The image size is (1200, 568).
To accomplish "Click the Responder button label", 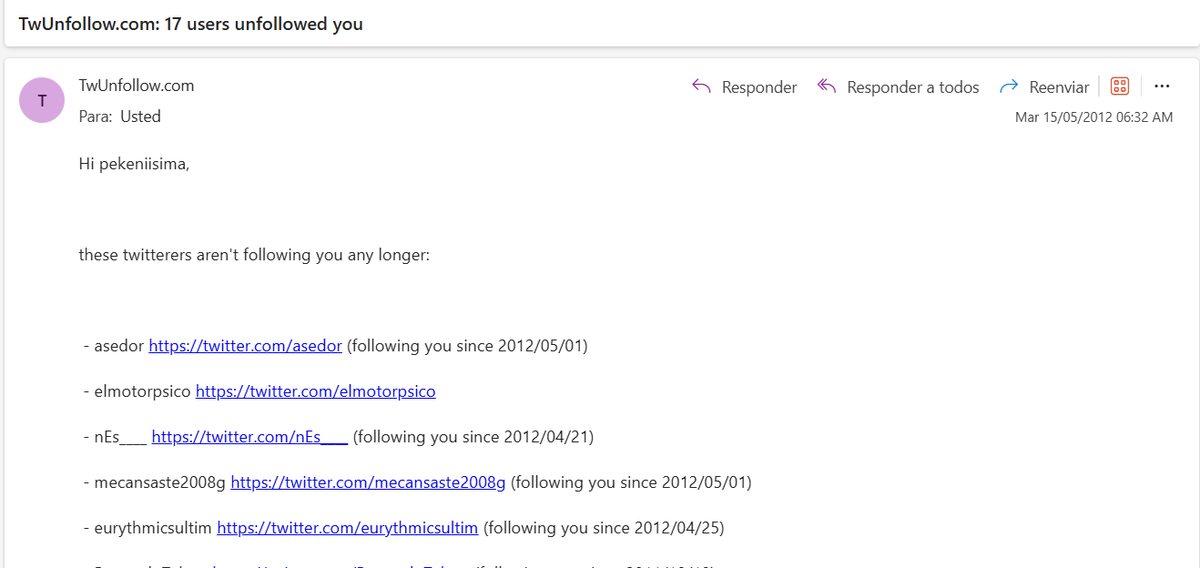I will 759,87.
